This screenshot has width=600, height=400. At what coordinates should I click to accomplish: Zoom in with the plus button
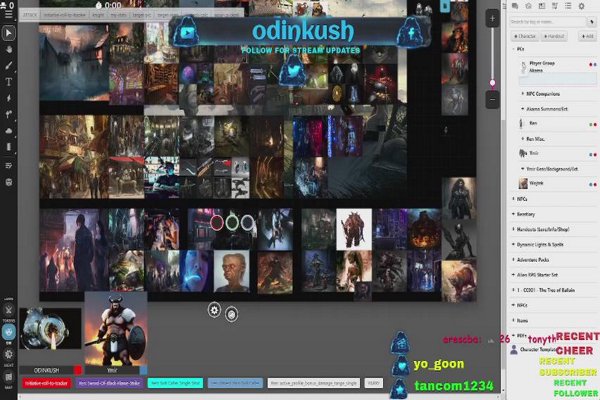point(492,18)
